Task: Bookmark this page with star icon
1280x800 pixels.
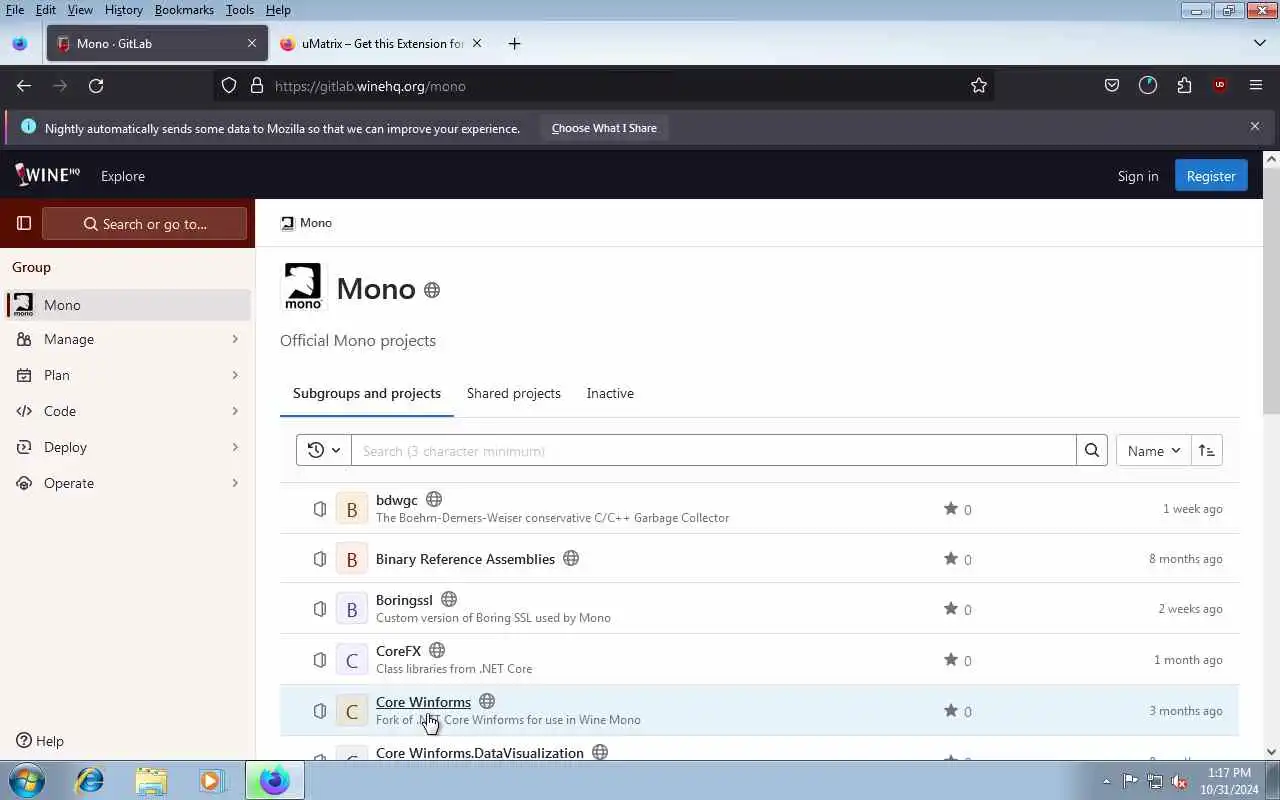Action: coord(979,86)
